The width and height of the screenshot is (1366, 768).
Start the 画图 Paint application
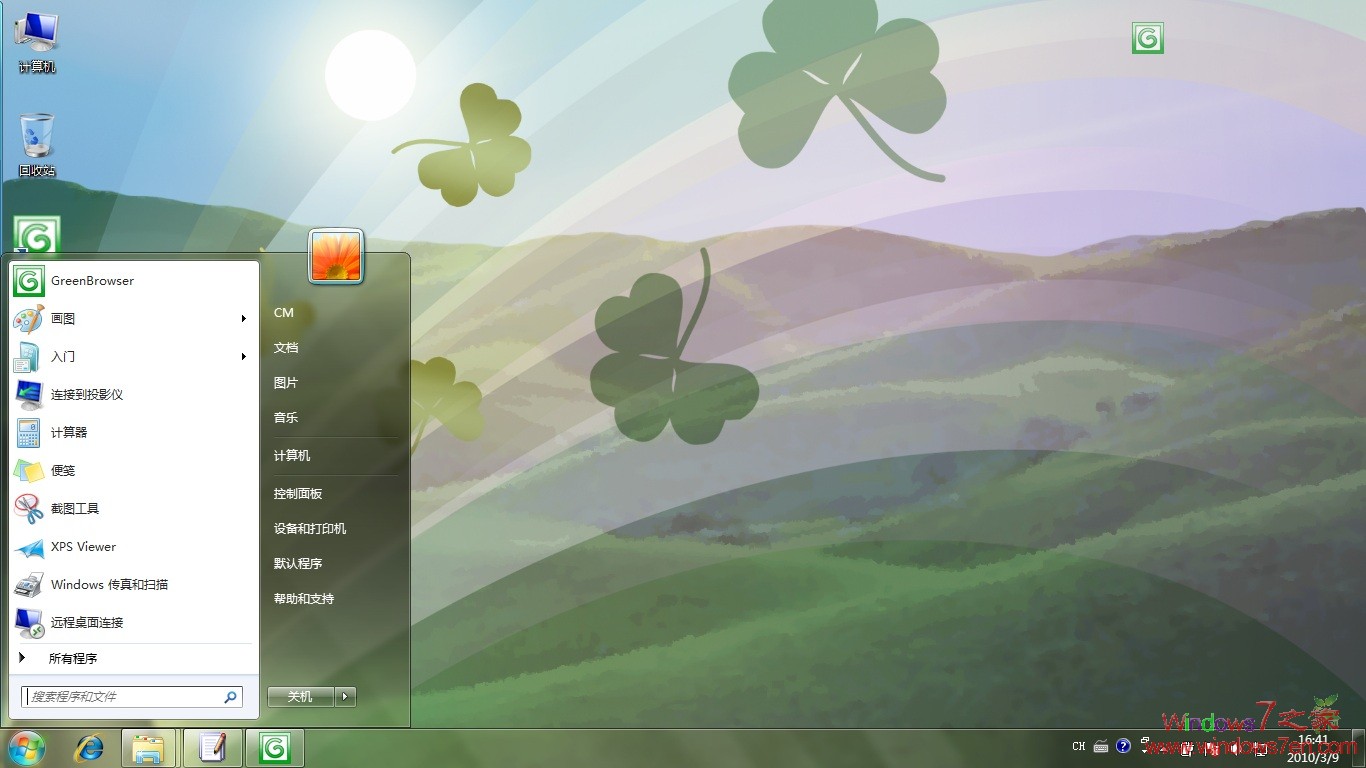(x=62, y=318)
